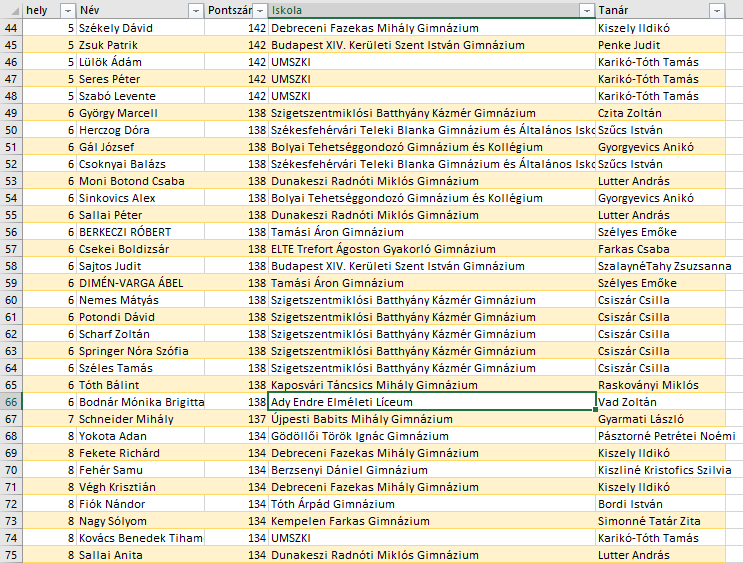Select row header 75
Image resolution: width=743 pixels, height=563 pixels.
[11, 555]
